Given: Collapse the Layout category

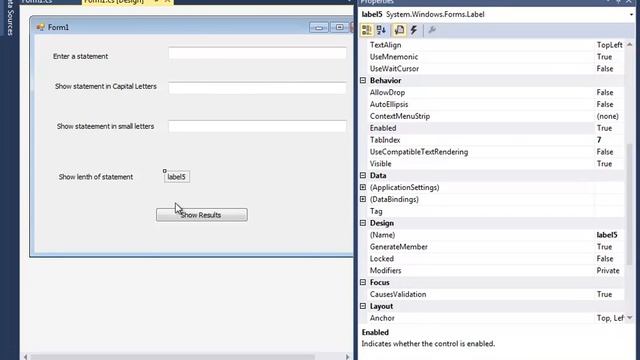Looking at the screenshot, I should (x=363, y=306).
